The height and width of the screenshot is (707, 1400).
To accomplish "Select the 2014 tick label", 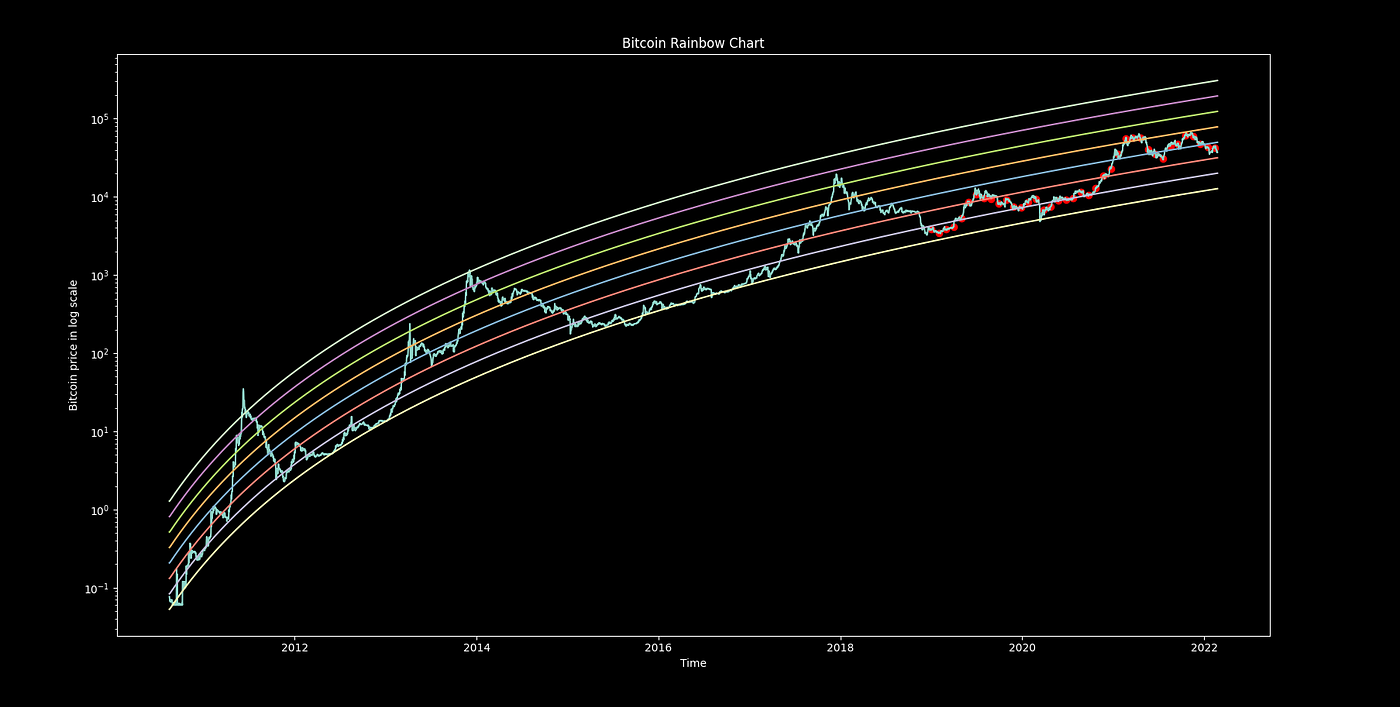I will (x=477, y=648).
